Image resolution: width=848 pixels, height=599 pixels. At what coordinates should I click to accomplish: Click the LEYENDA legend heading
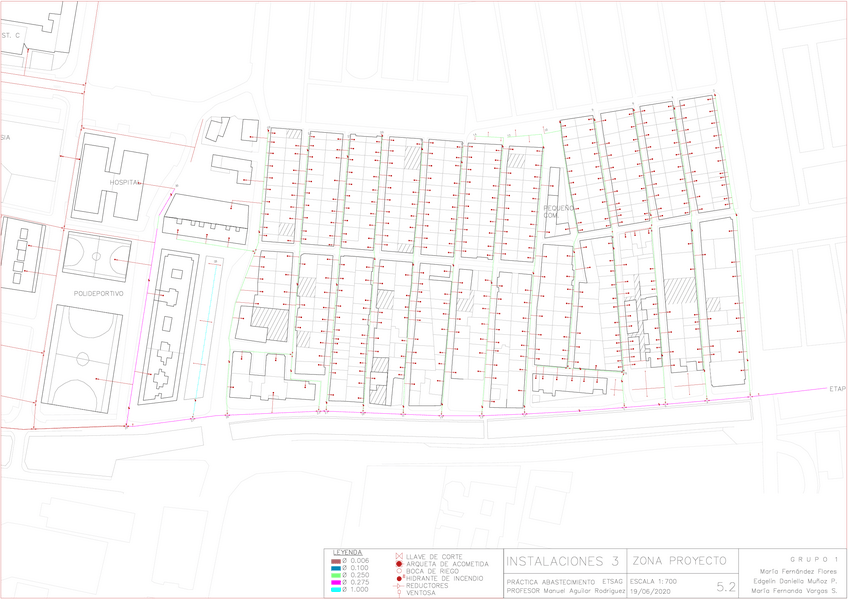click(x=347, y=552)
